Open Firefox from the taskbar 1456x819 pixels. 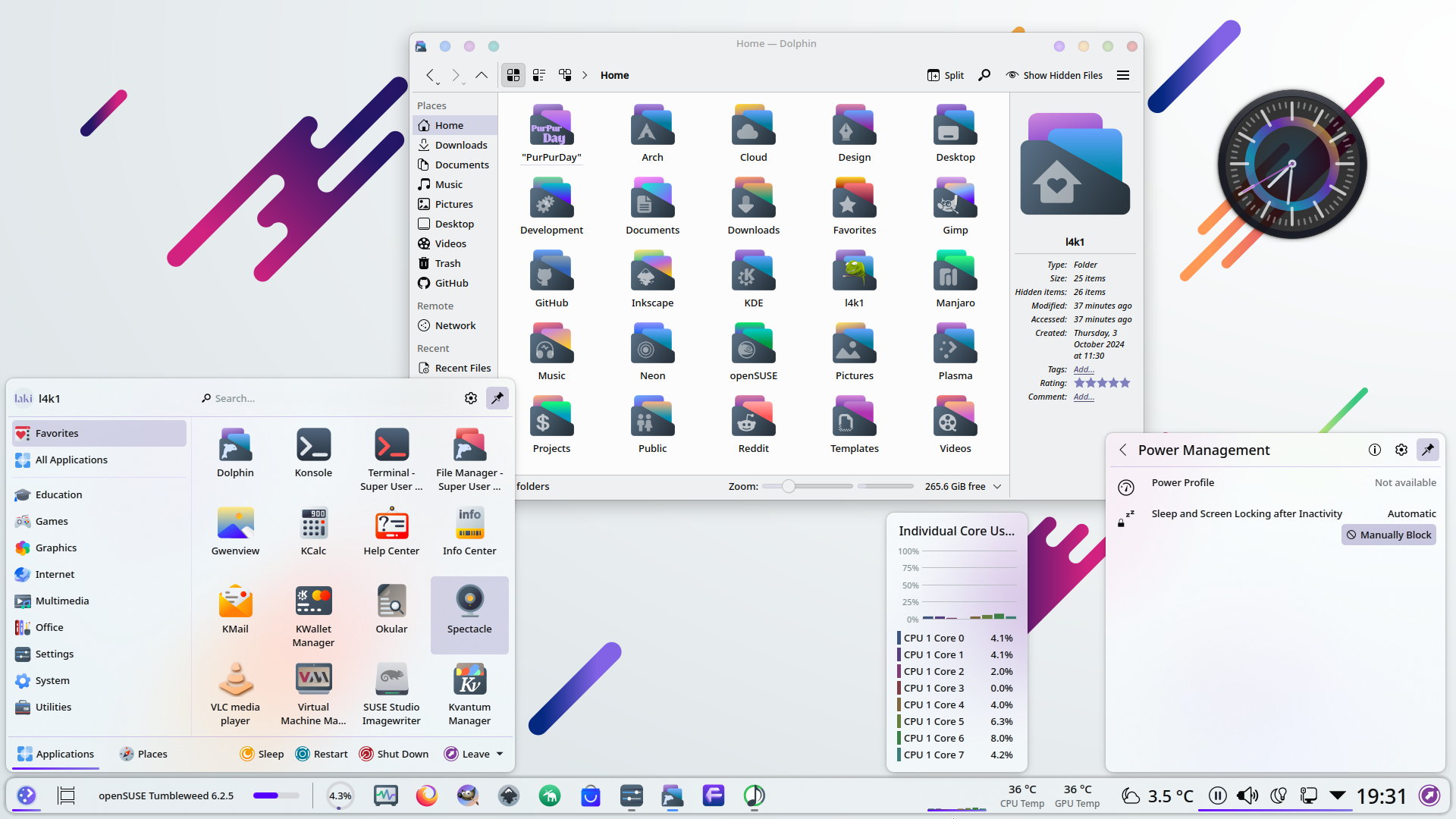(x=427, y=795)
